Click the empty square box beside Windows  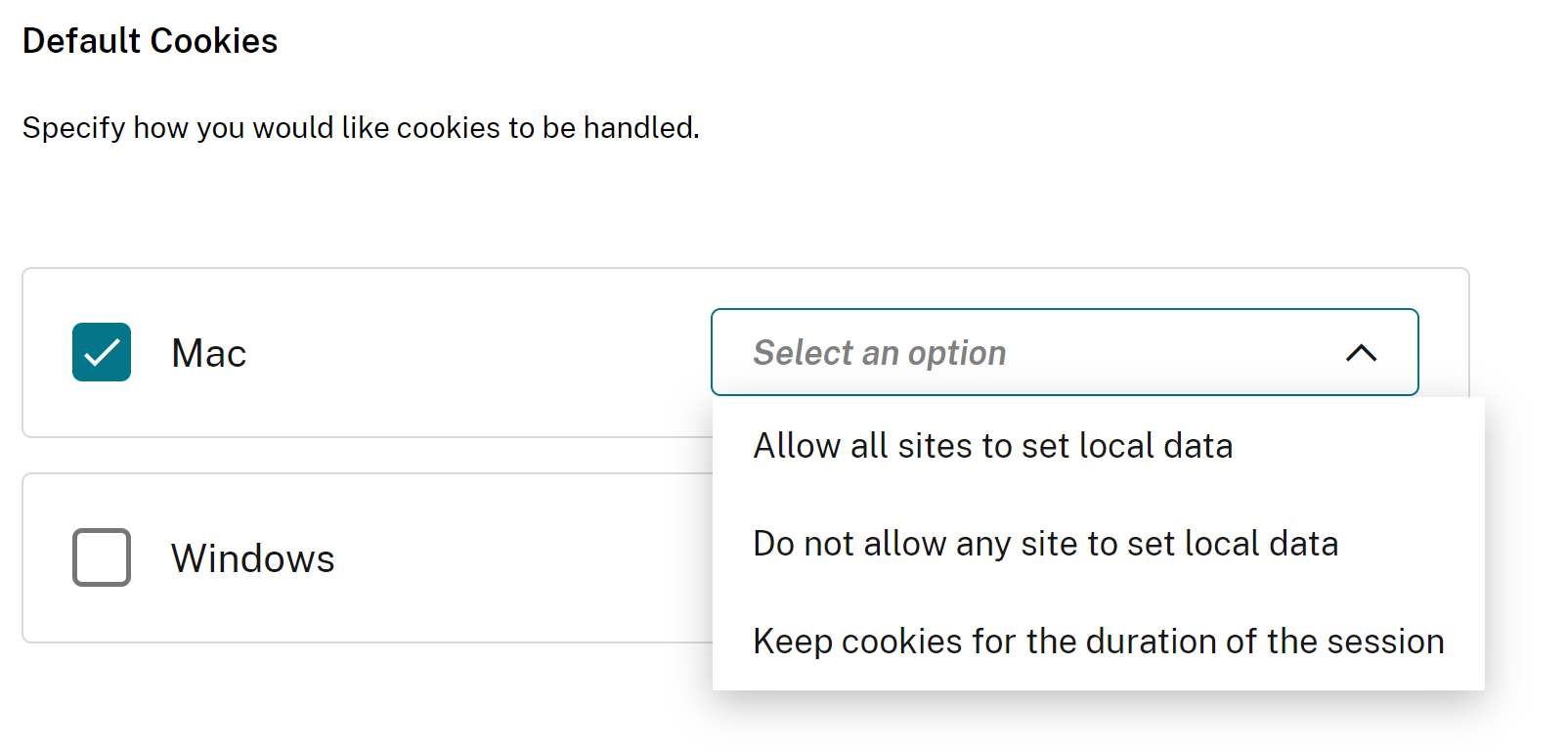pyautogui.click(x=102, y=557)
